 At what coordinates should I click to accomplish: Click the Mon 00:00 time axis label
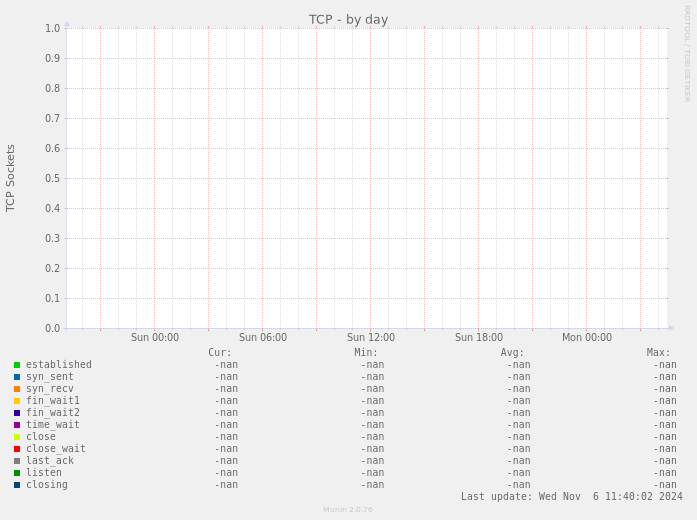tap(586, 338)
